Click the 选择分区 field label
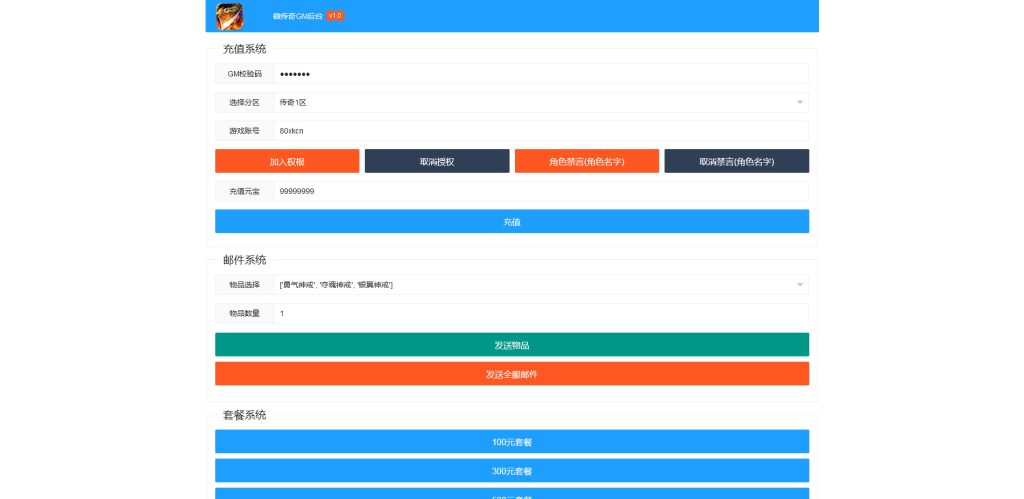Screen dimensions: 1024x499 click(245, 103)
